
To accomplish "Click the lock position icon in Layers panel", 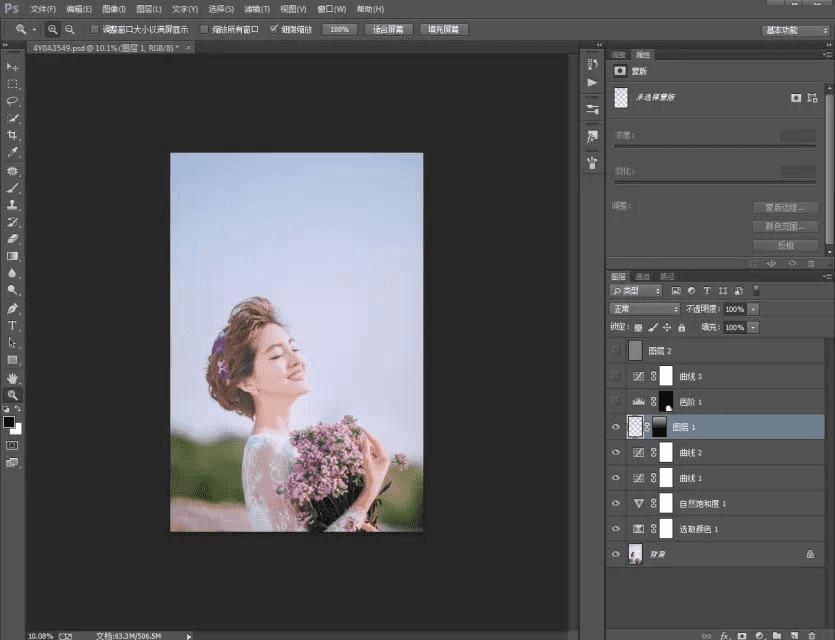I will 667,327.
